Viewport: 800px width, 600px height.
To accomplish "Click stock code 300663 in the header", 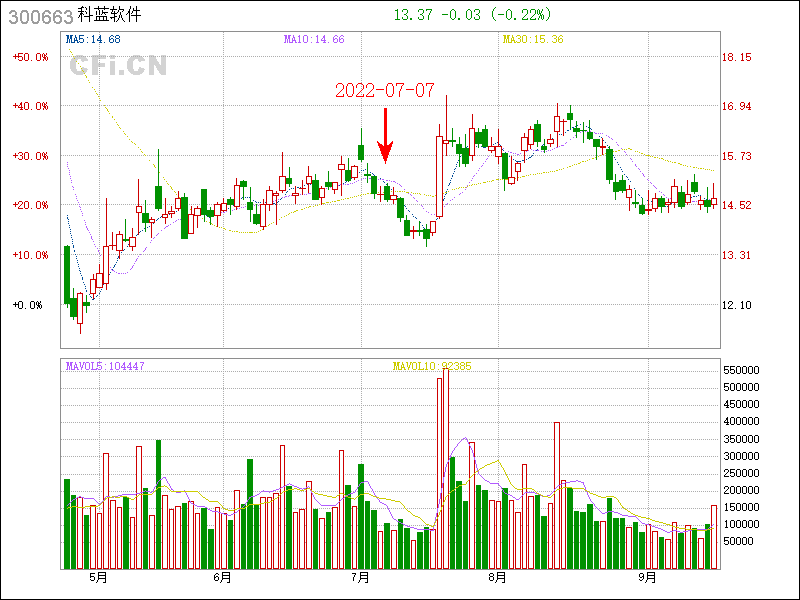I will point(39,16).
